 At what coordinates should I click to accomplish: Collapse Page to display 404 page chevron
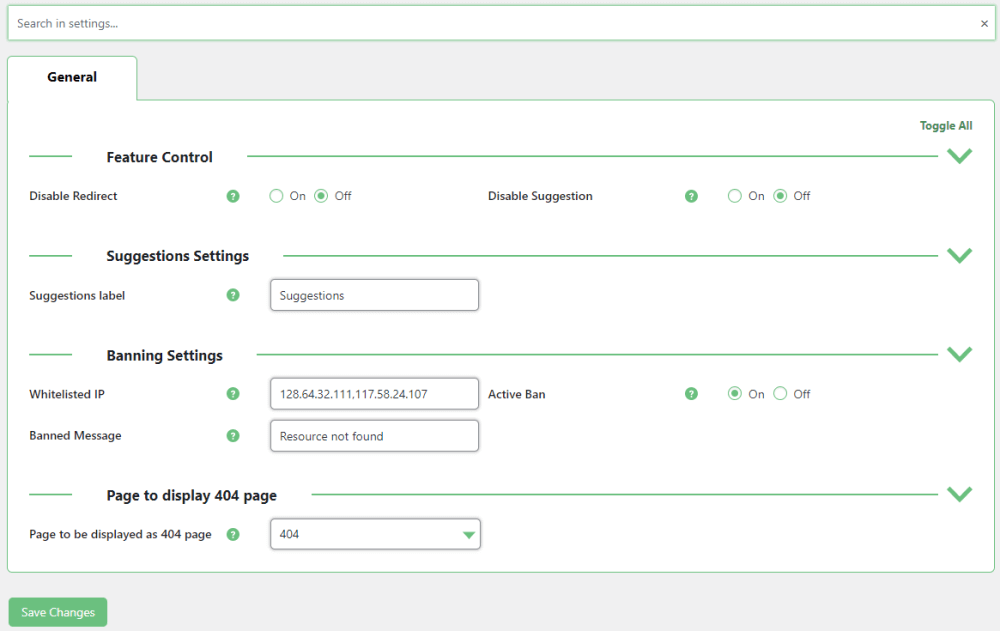click(x=959, y=494)
